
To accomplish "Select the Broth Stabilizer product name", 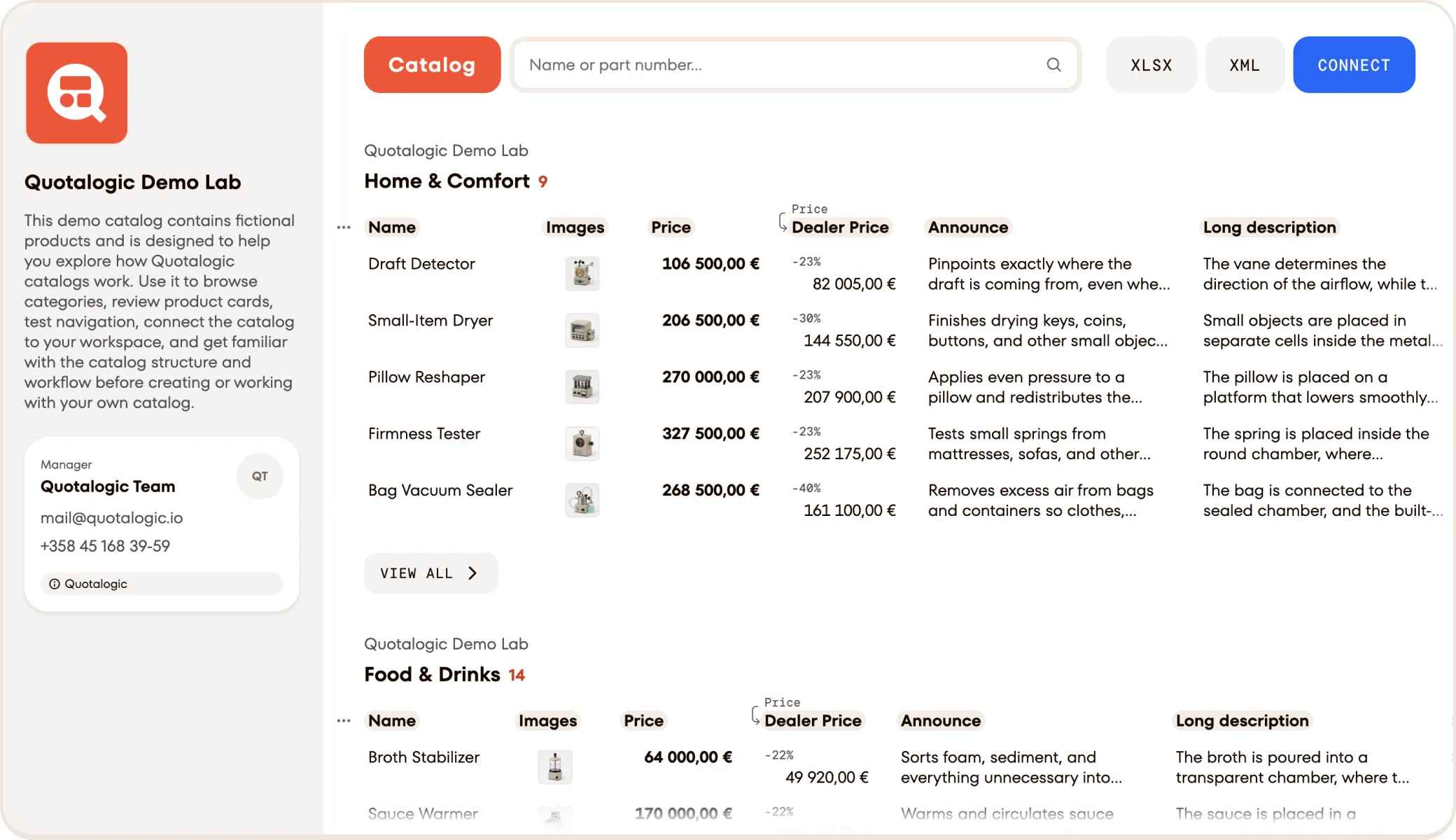I will pyautogui.click(x=423, y=757).
